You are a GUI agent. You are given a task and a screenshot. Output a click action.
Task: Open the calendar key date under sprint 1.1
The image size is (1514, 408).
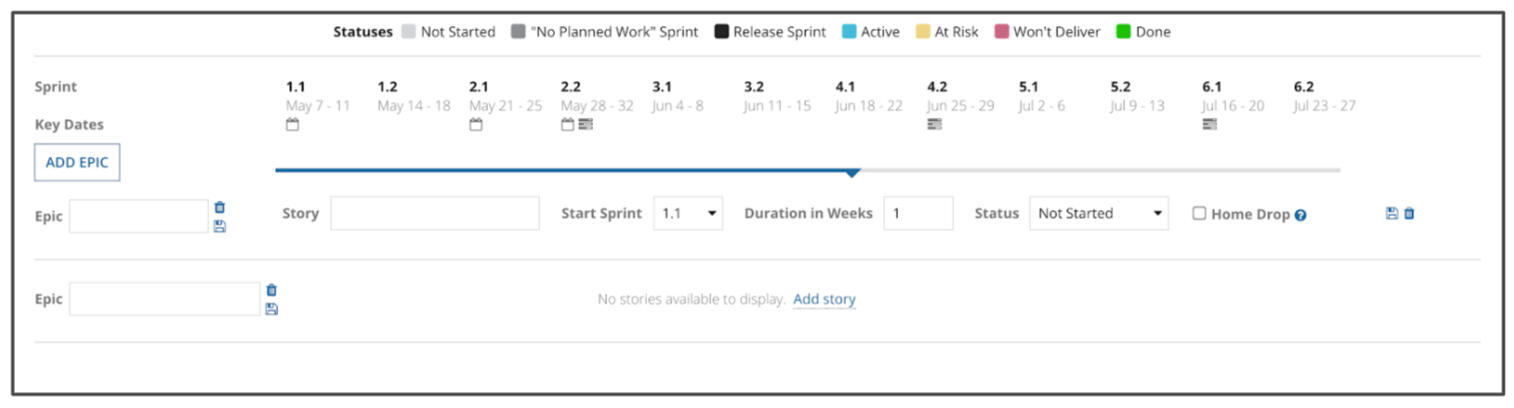tap(293, 125)
